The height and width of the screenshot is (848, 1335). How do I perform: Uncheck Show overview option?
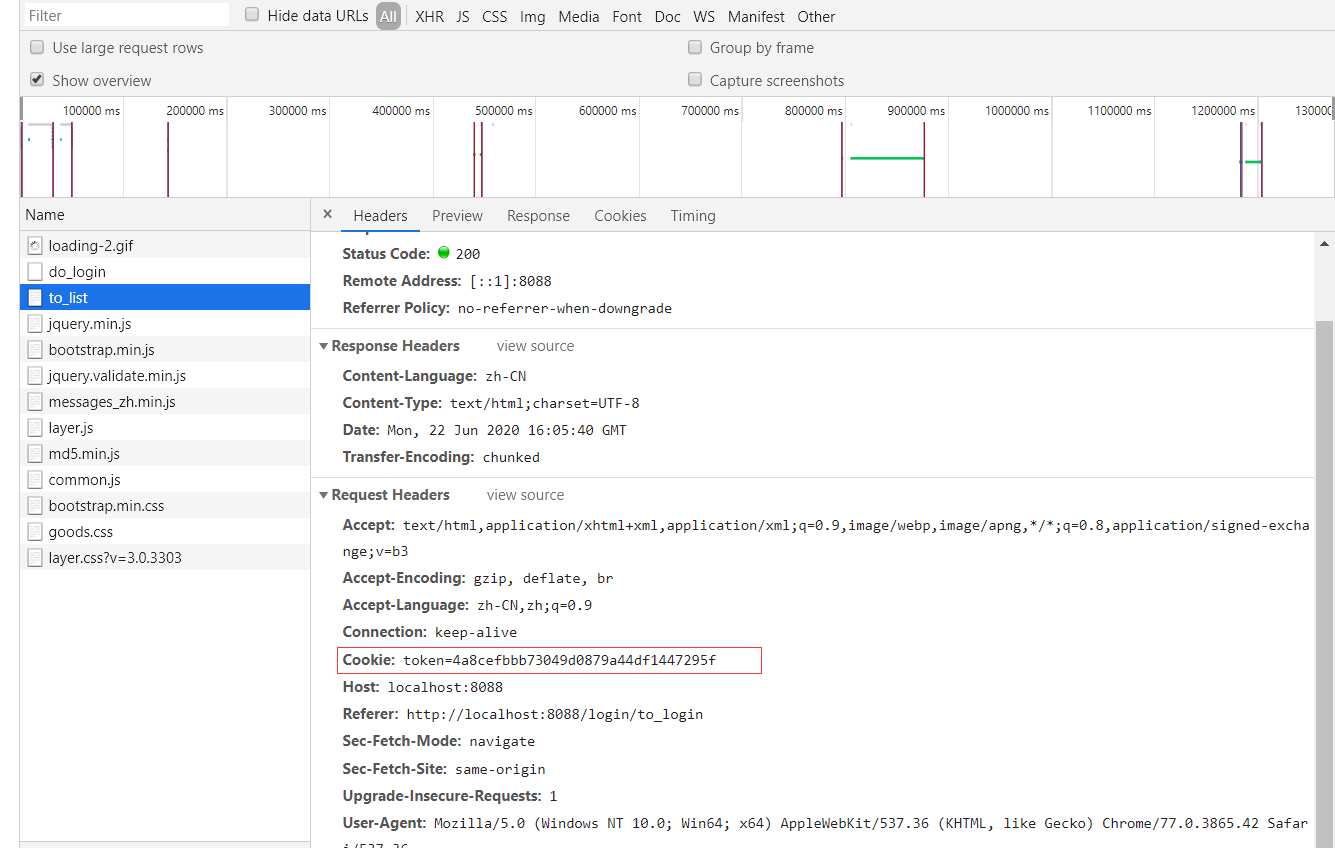coord(37,79)
